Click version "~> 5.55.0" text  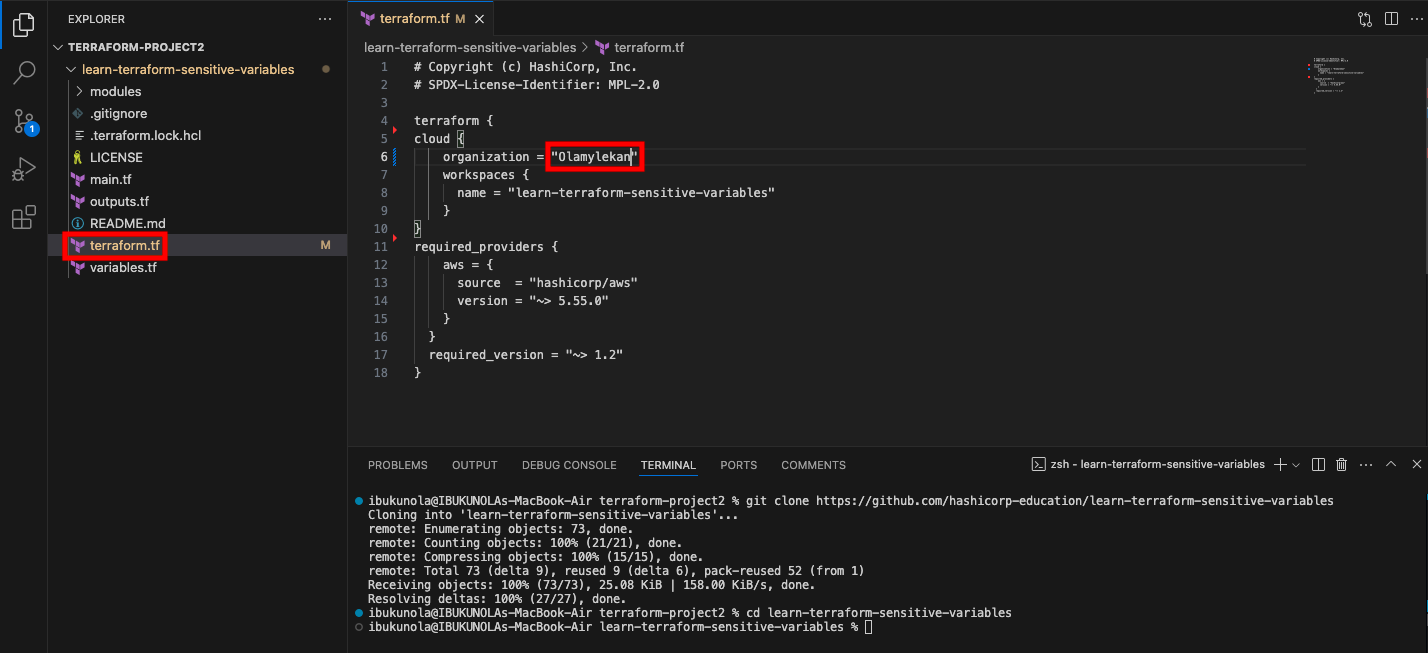(x=569, y=301)
